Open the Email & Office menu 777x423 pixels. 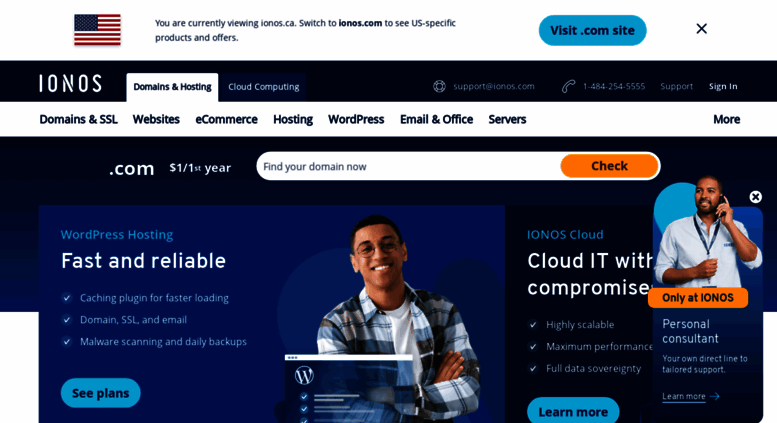pyautogui.click(x=437, y=119)
